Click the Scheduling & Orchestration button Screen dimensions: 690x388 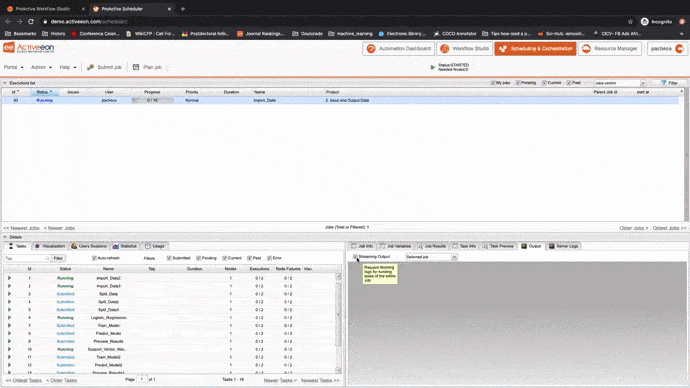pyautogui.click(x=535, y=48)
